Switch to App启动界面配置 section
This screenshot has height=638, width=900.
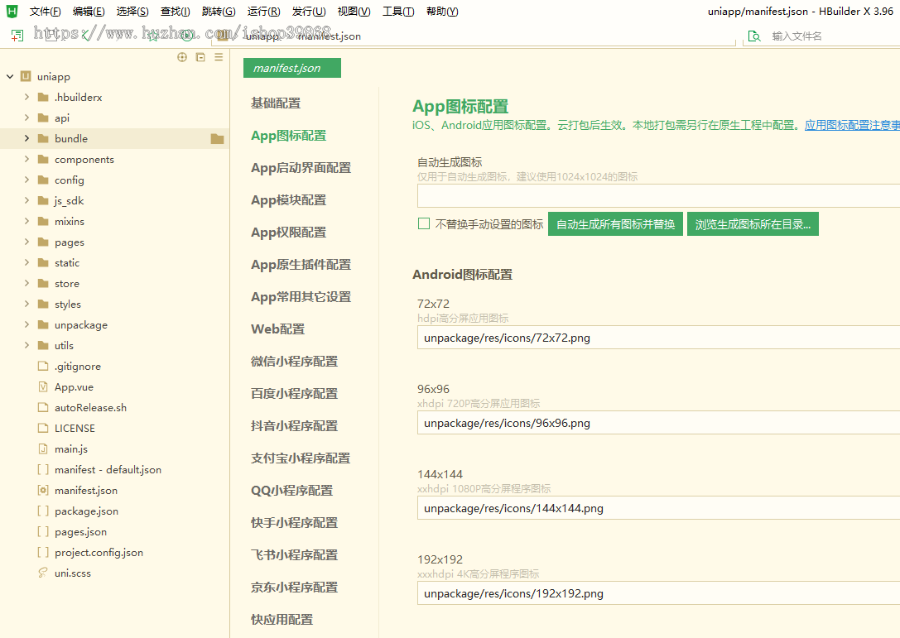[x=301, y=168]
